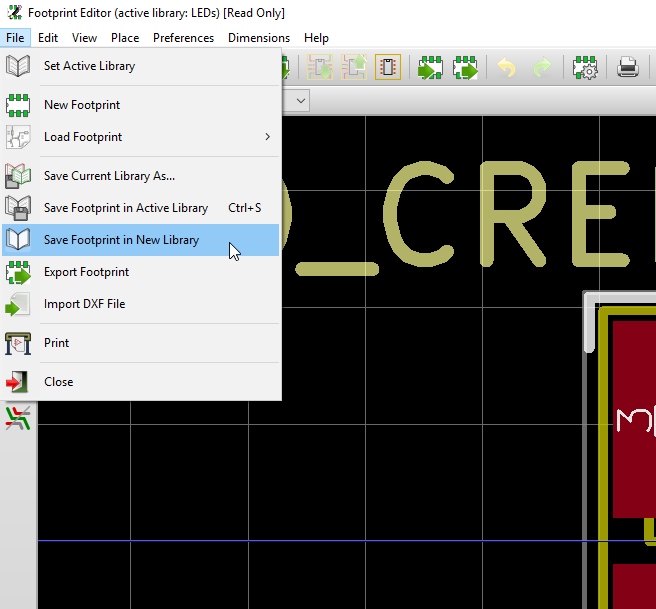
Task: Click the printer icon in the toolbar
Action: (x=628, y=67)
